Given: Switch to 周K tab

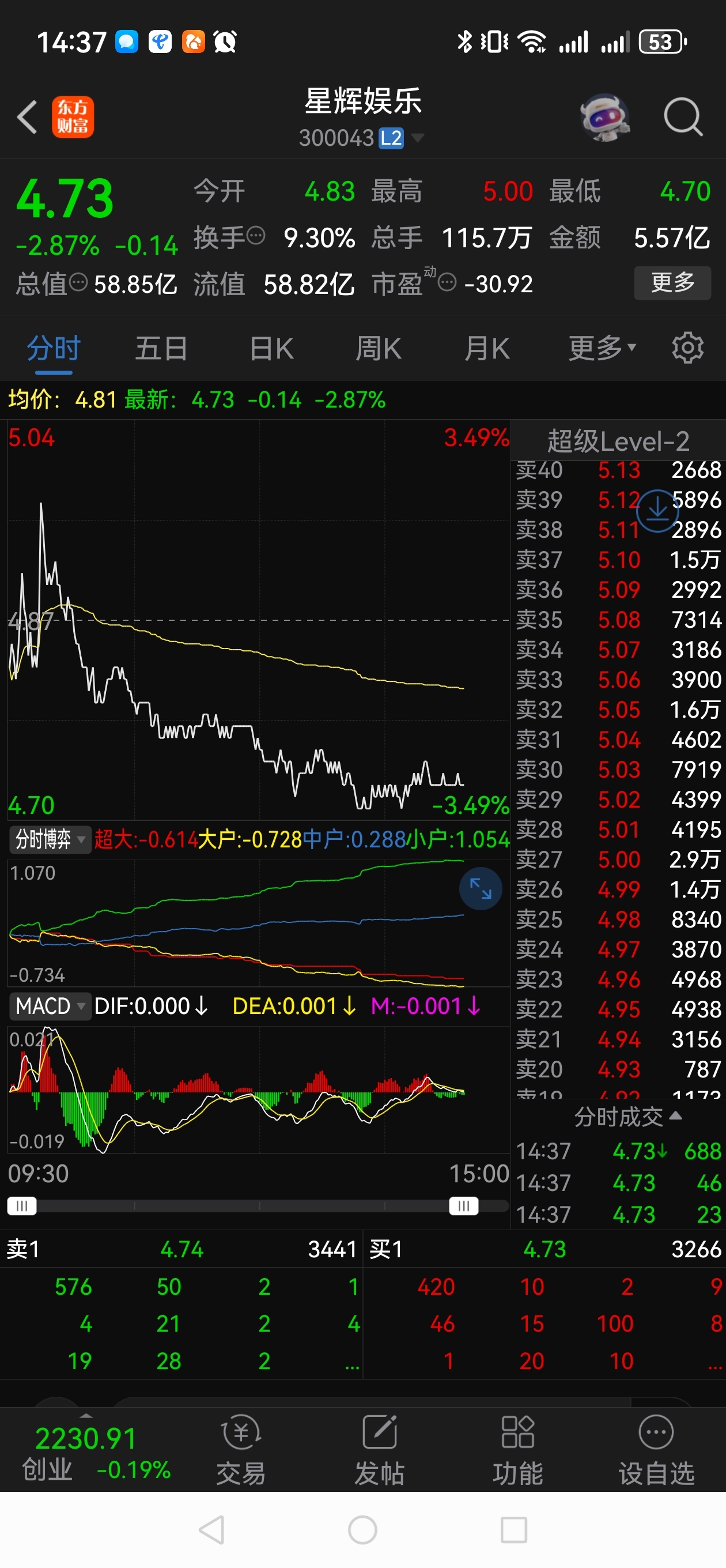Looking at the screenshot, I should pyautogui.click(x=378, y=348).
